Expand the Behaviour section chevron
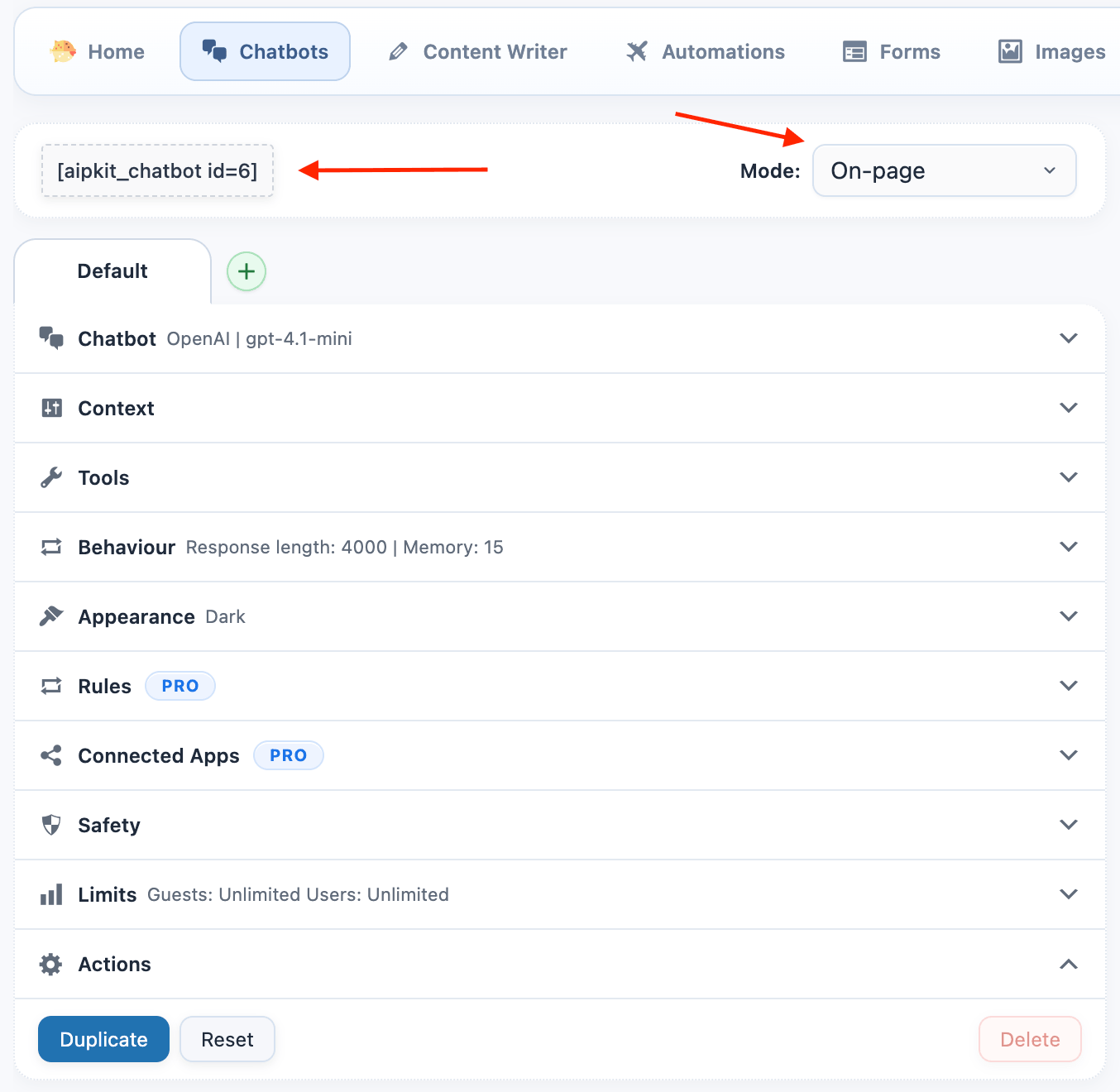 point(1068,547)
